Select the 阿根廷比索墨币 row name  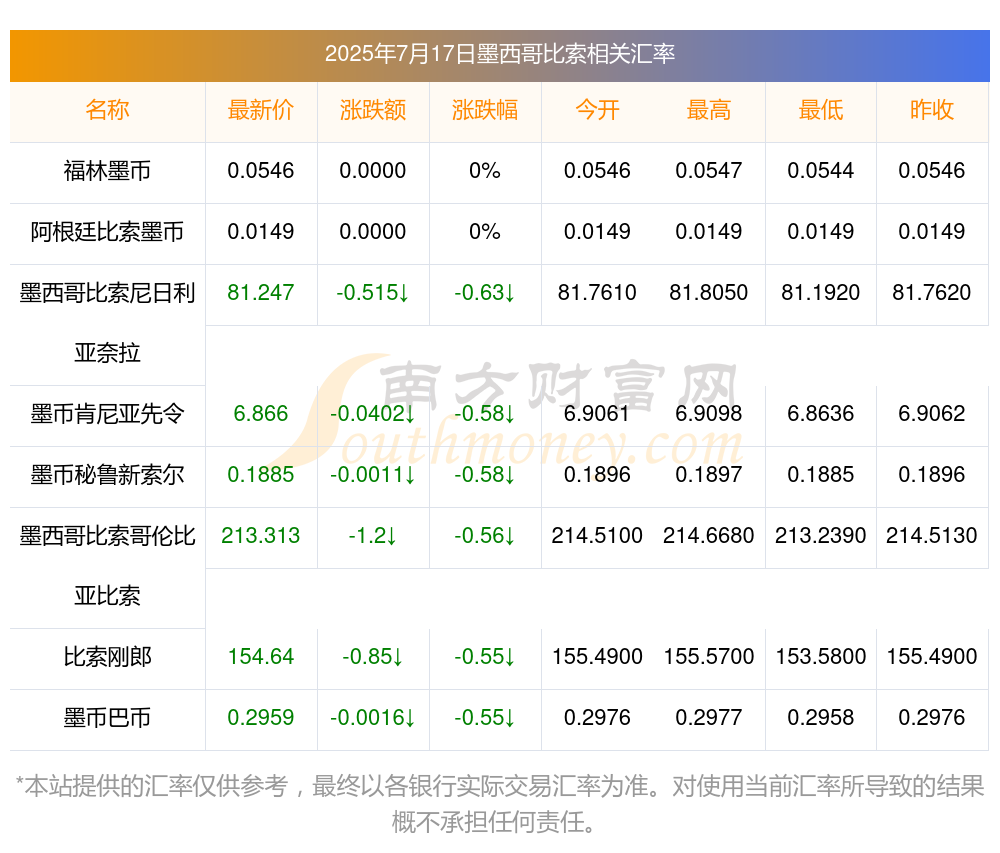point(107,231)
